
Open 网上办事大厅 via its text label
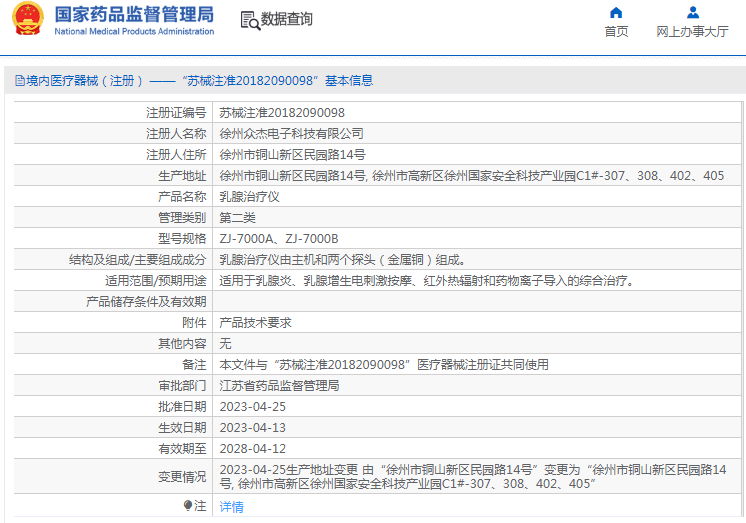692,32
